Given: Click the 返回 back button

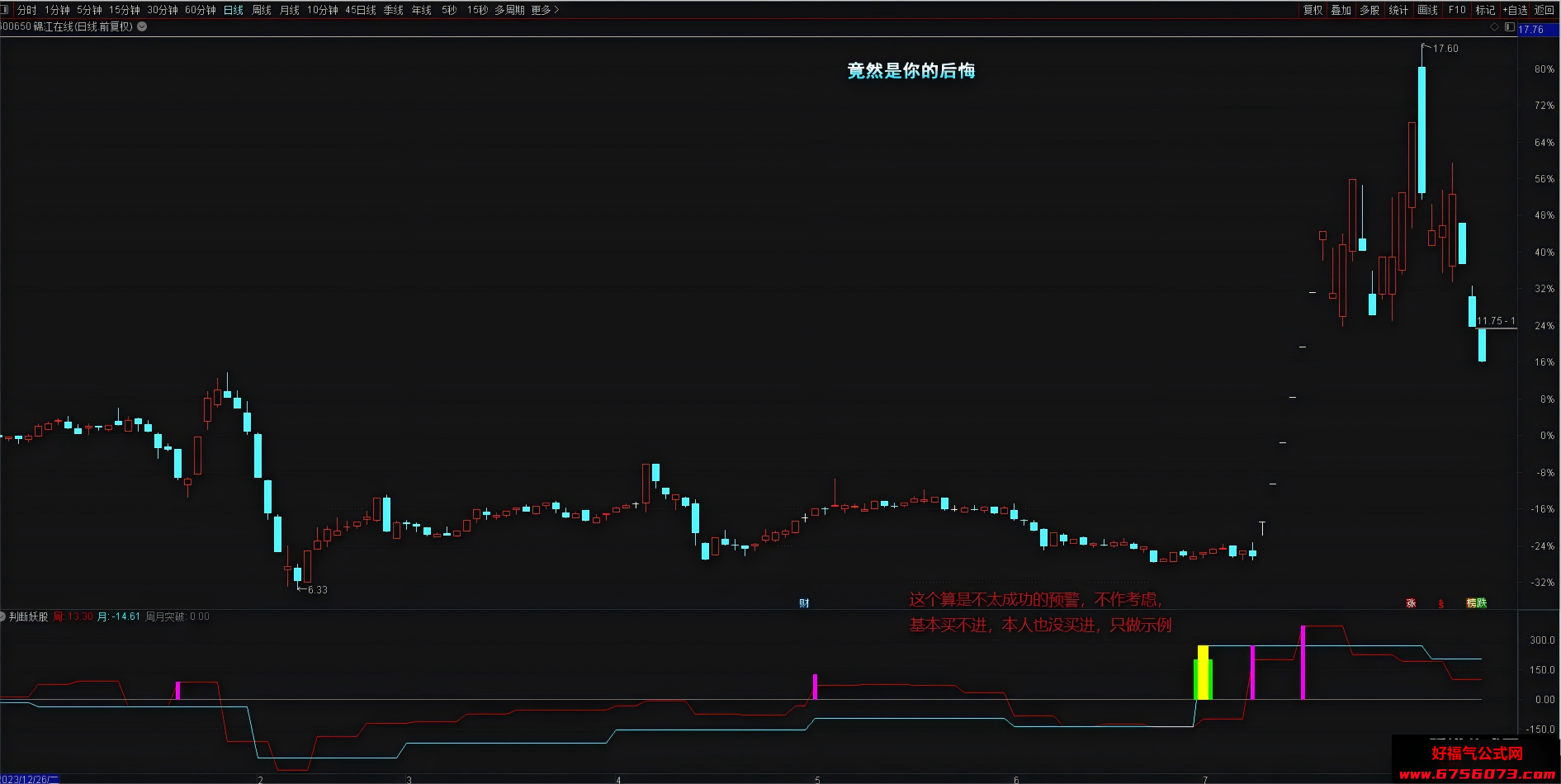Looking at the screenshot, I should click(1544, 10).
